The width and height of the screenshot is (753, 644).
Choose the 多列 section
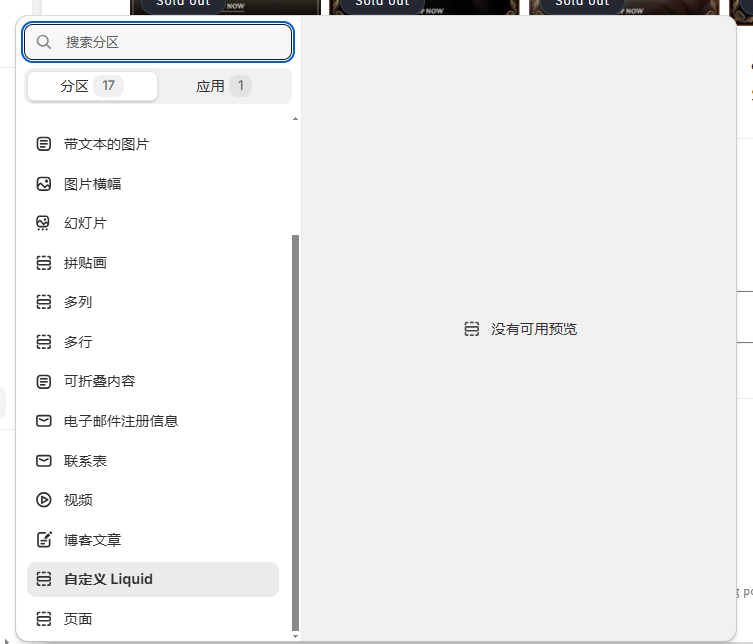pos(153,302)
